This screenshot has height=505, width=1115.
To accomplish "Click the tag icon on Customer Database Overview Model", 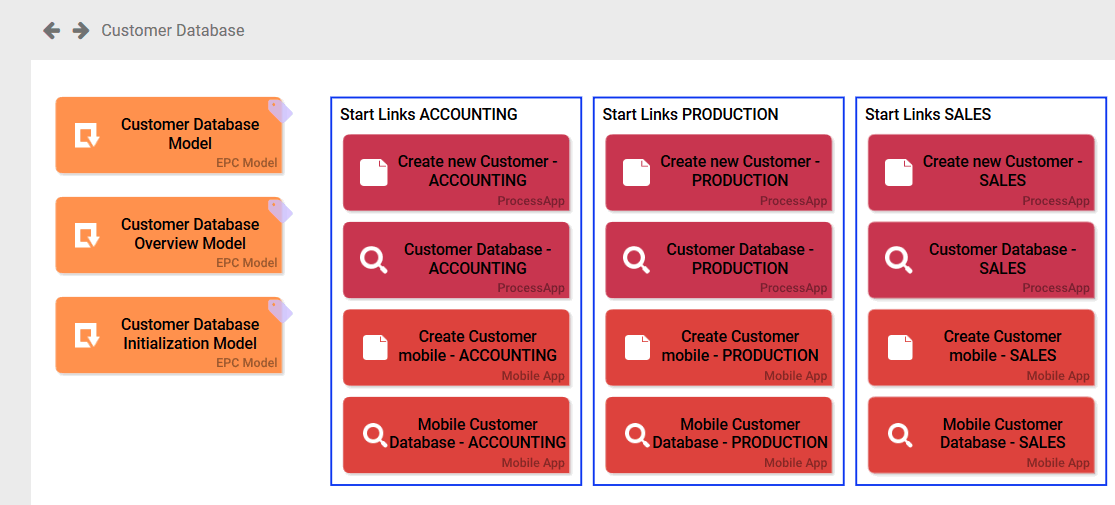I will (x=280, y=211).
